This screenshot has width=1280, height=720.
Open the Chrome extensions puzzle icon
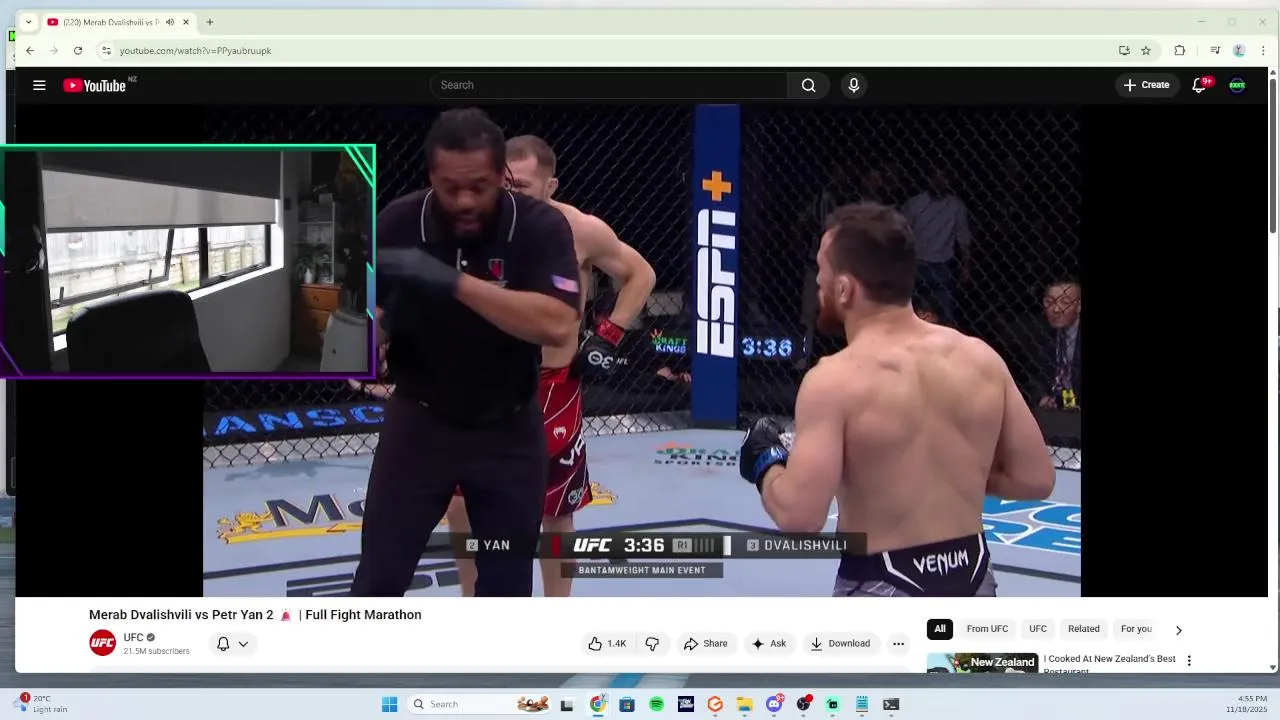point(1180,50)
